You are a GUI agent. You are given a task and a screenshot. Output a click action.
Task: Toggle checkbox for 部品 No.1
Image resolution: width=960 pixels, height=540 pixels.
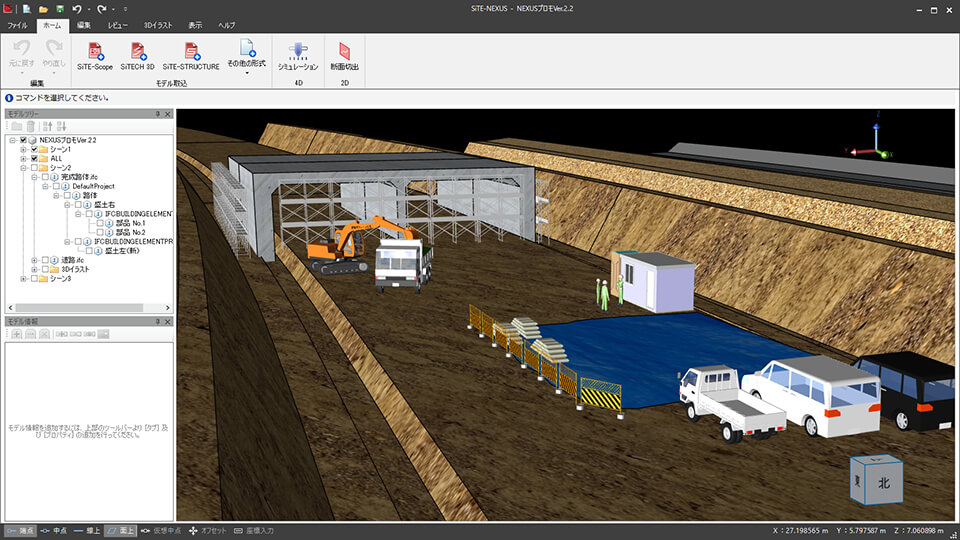tap(100, 223)
